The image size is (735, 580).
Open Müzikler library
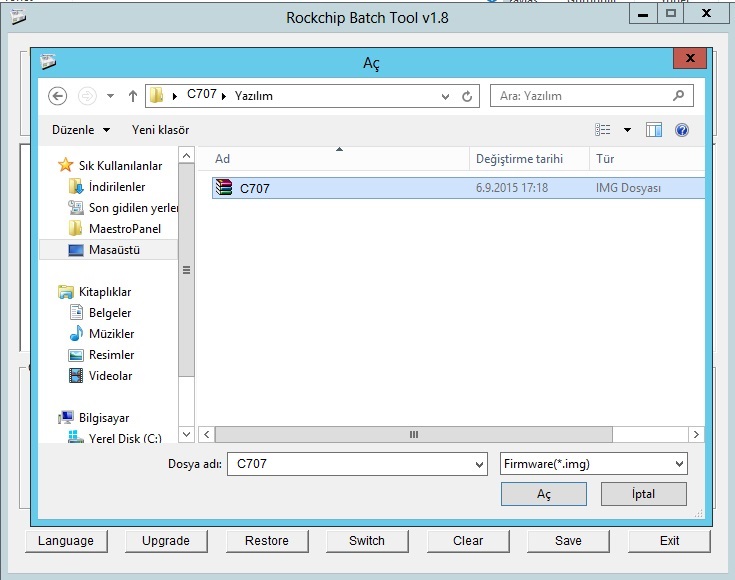pos(112,334)
